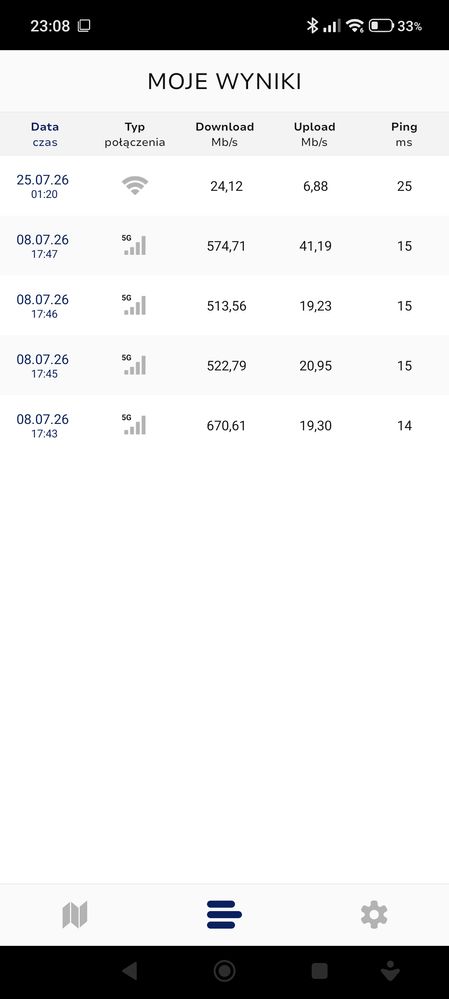
Task: Tap the 5G signal icon for 17:46 test
Action: 134,305
